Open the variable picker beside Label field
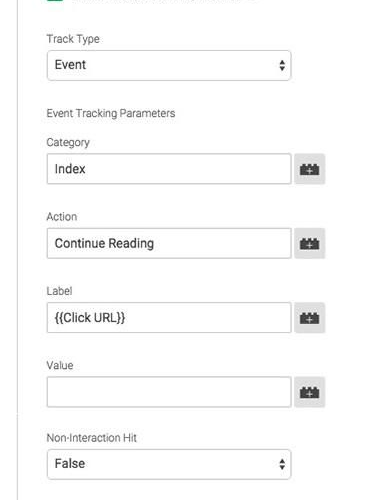381x500 pixels. (309, 318)
